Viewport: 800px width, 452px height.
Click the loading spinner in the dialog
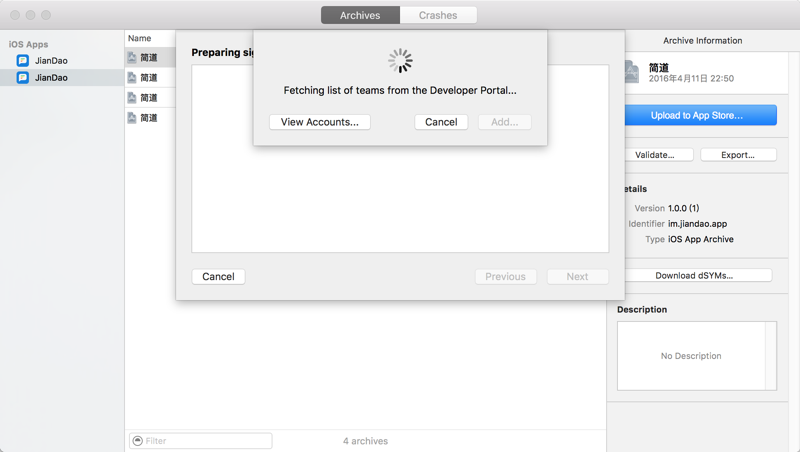401,61
